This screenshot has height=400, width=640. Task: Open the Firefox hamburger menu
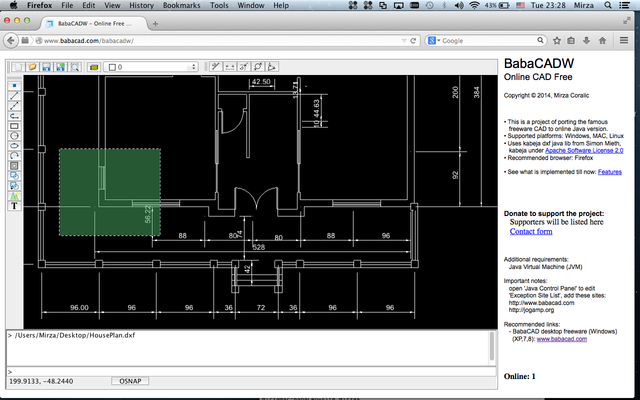click(624, 40)
